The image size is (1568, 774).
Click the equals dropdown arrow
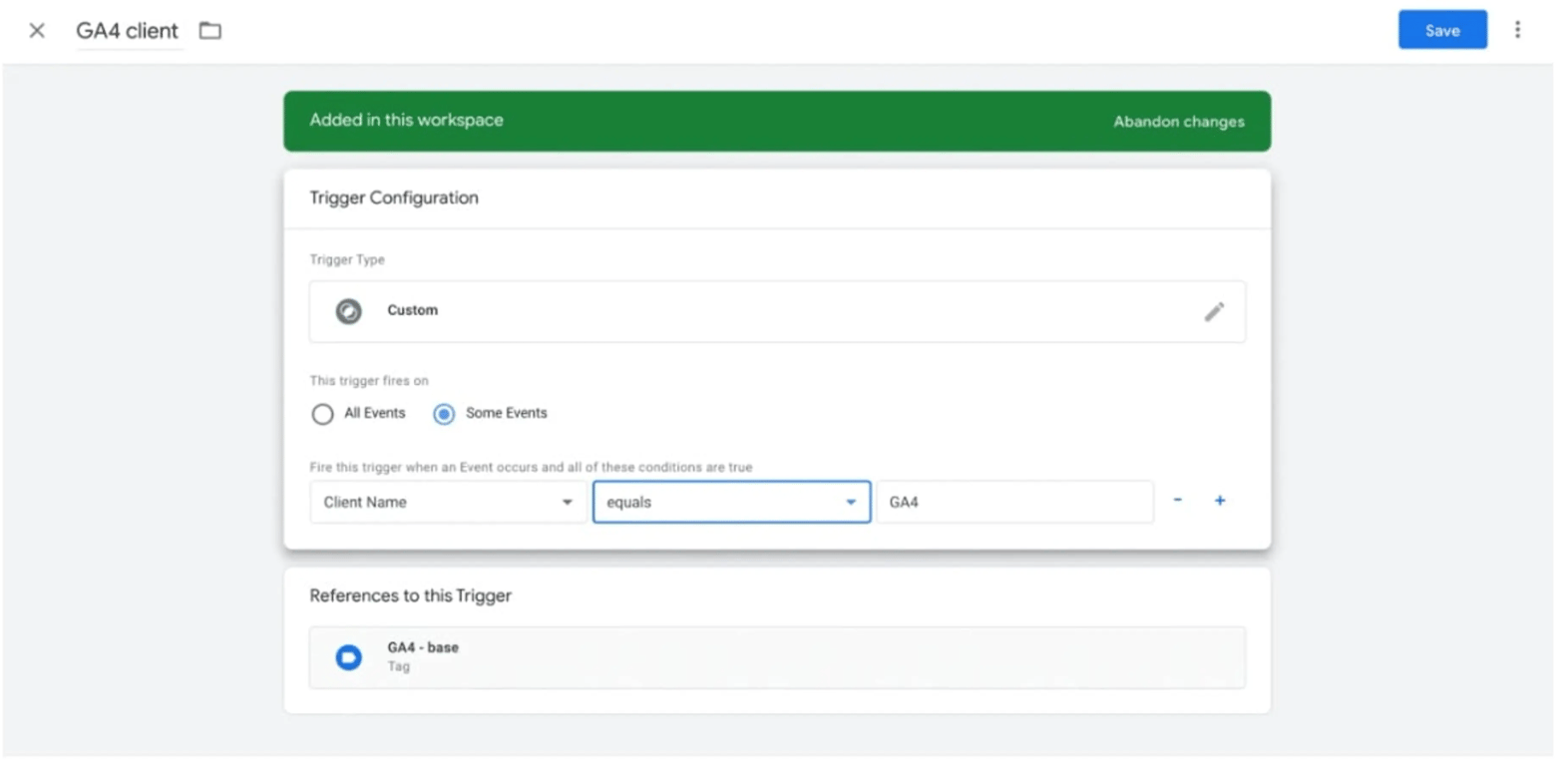851,502
